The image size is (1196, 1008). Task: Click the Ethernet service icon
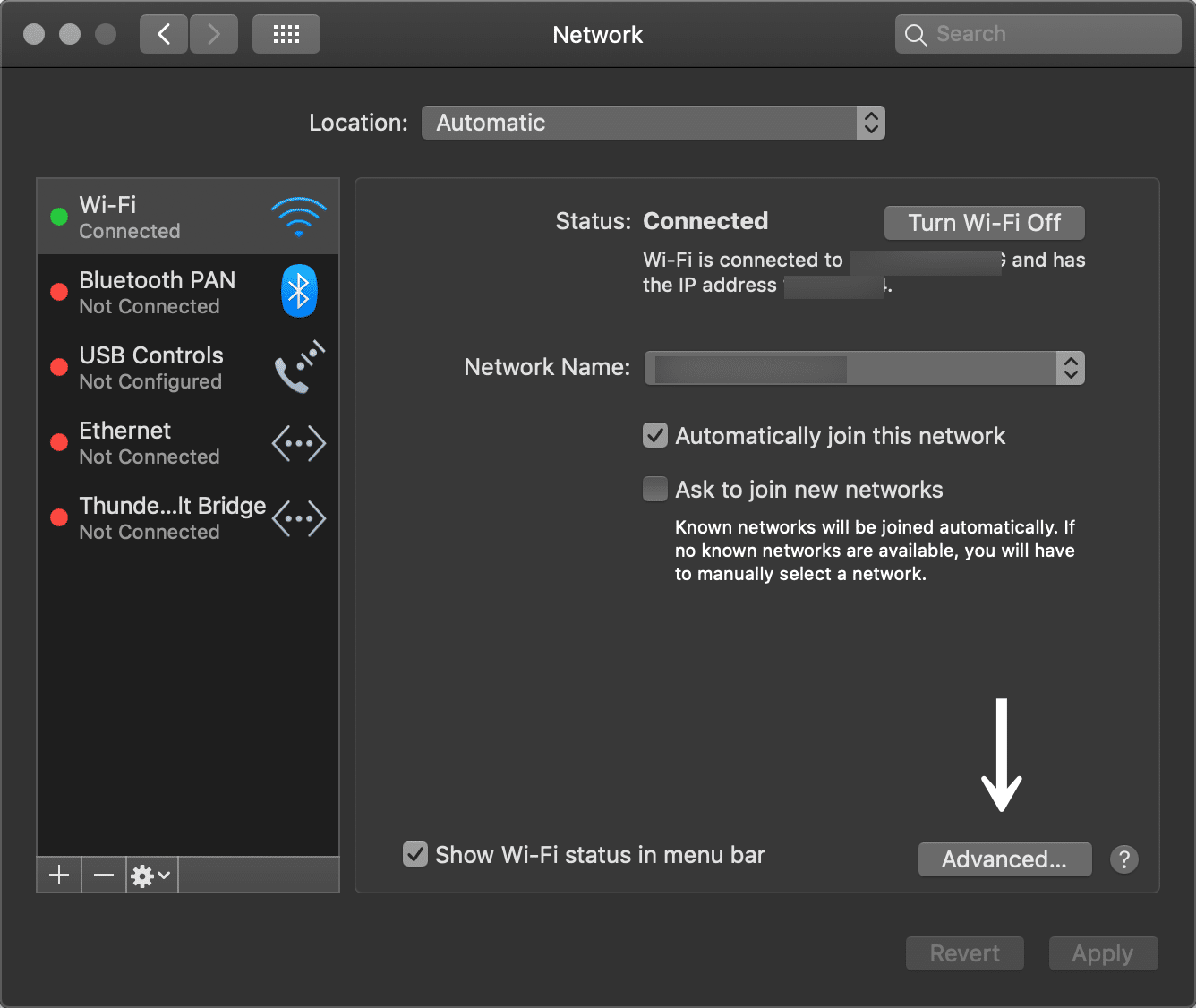(298, 442)
